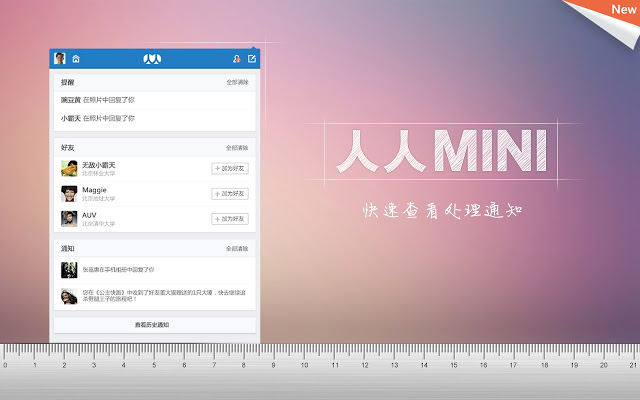The width and height of the screenshot is (640, 400).
Task: Click the Renren logo in the header
Action: pyautogui.click(x=152, y=59)
